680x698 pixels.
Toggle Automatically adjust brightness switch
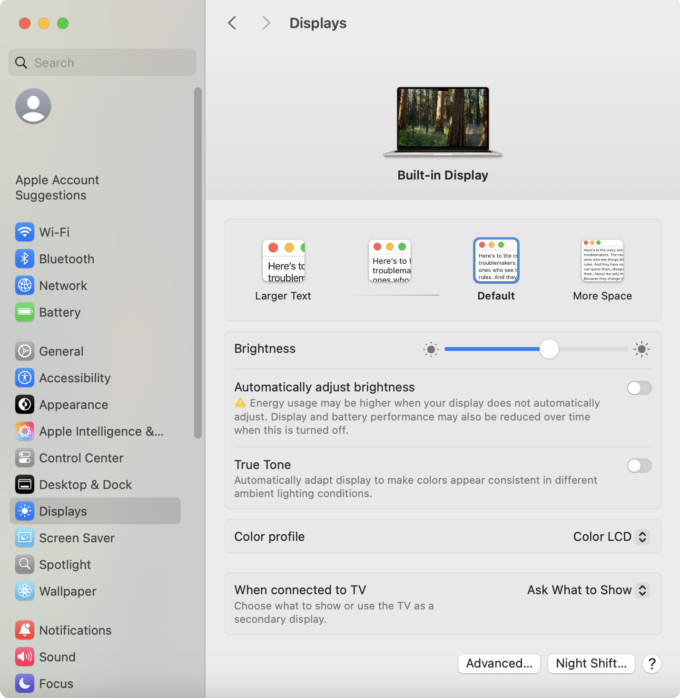pyautogui.click(x=640, y=388)
